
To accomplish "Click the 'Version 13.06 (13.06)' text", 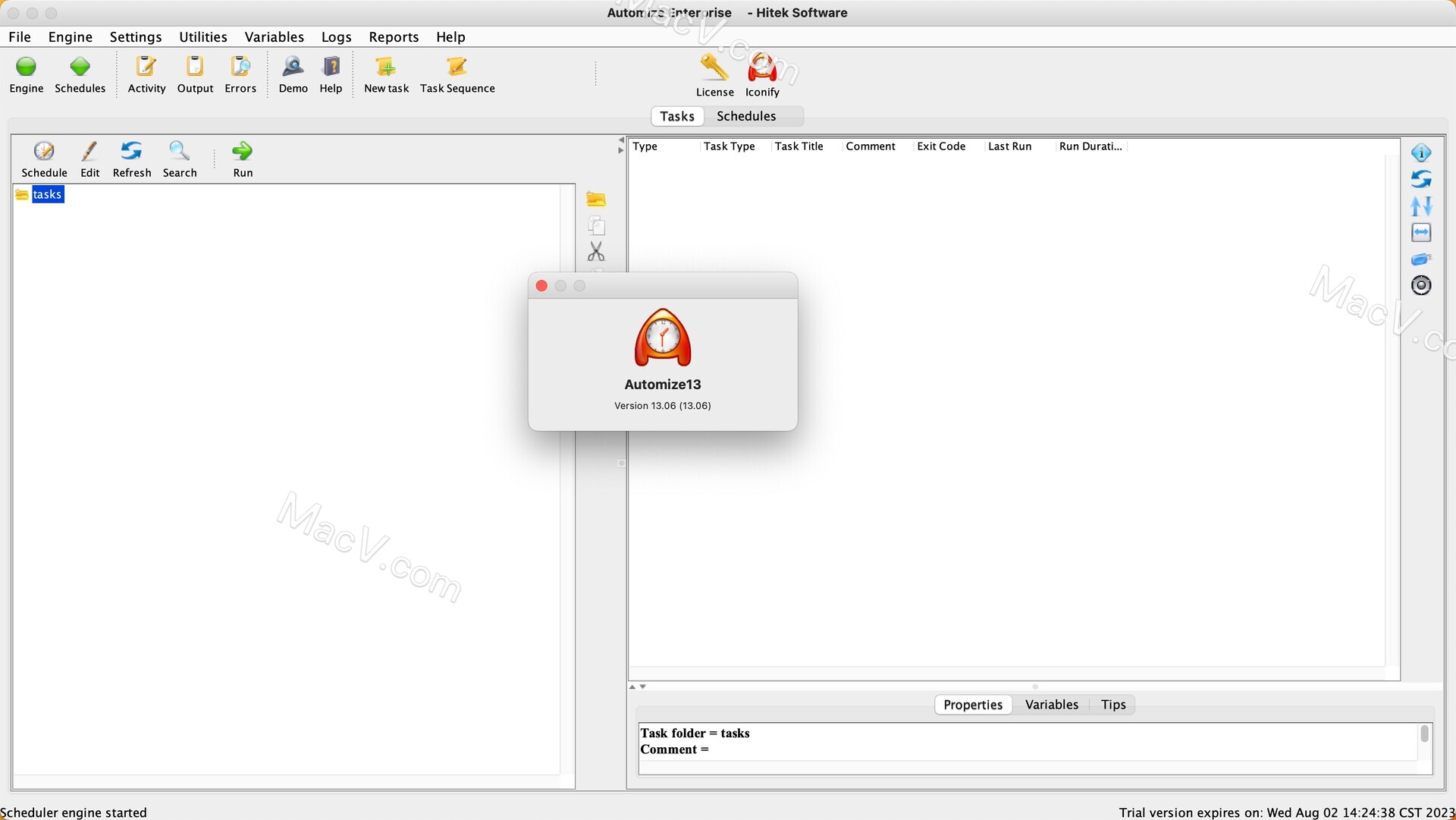I will tap(663, 406).
